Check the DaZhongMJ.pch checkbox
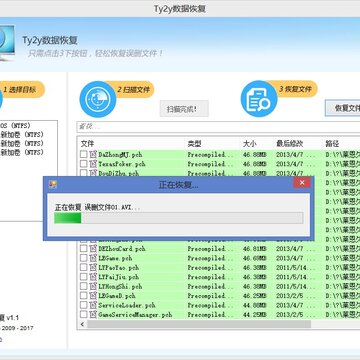This screenshot has width=360, height=360. pos(84,154)
